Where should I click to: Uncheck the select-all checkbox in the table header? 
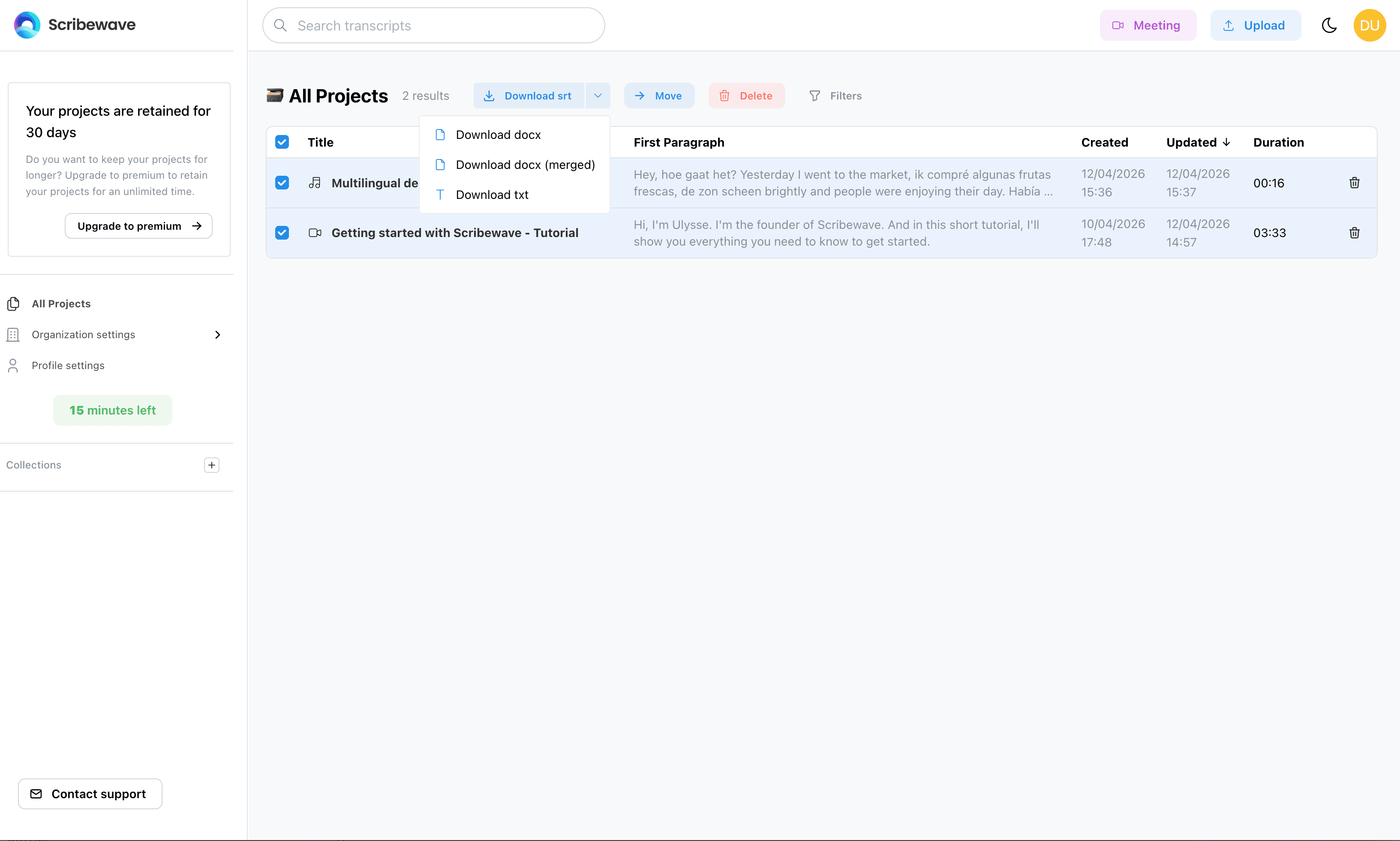coord(282,142)
